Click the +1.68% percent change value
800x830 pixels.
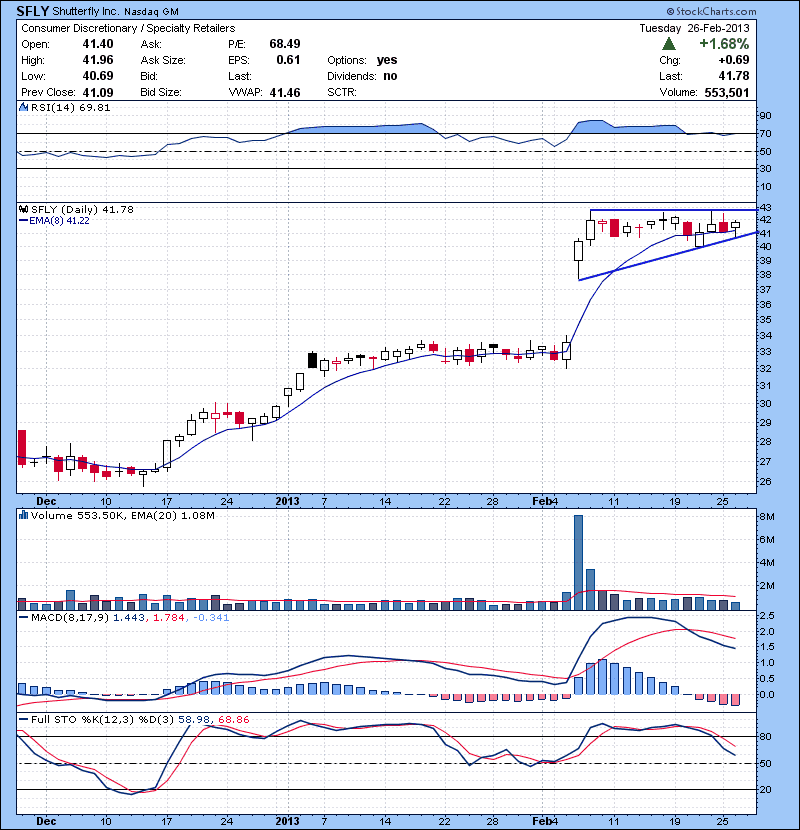724,44
